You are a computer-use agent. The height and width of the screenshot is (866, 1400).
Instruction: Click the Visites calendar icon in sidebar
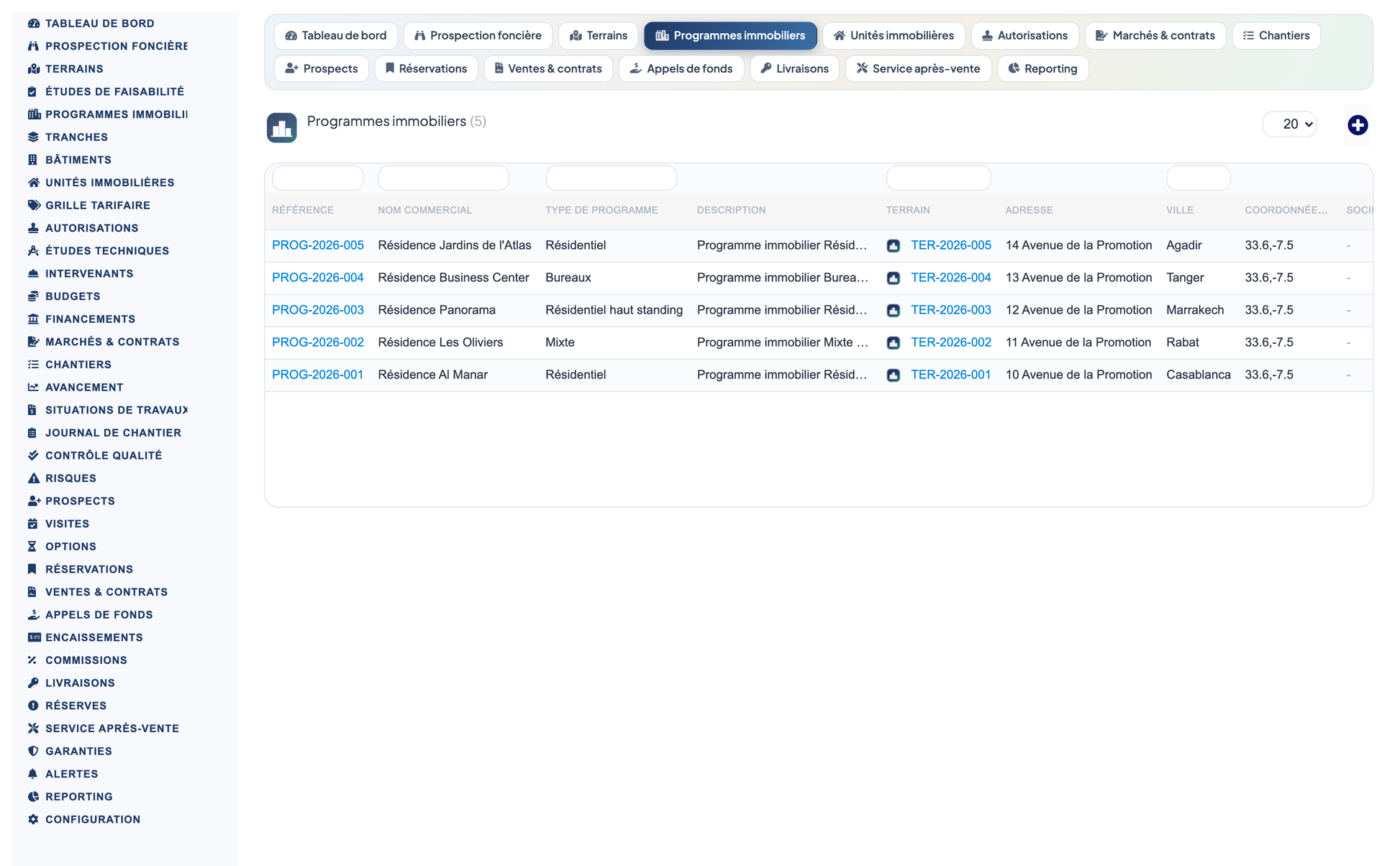pyautogui.click(x=32, y=524)
